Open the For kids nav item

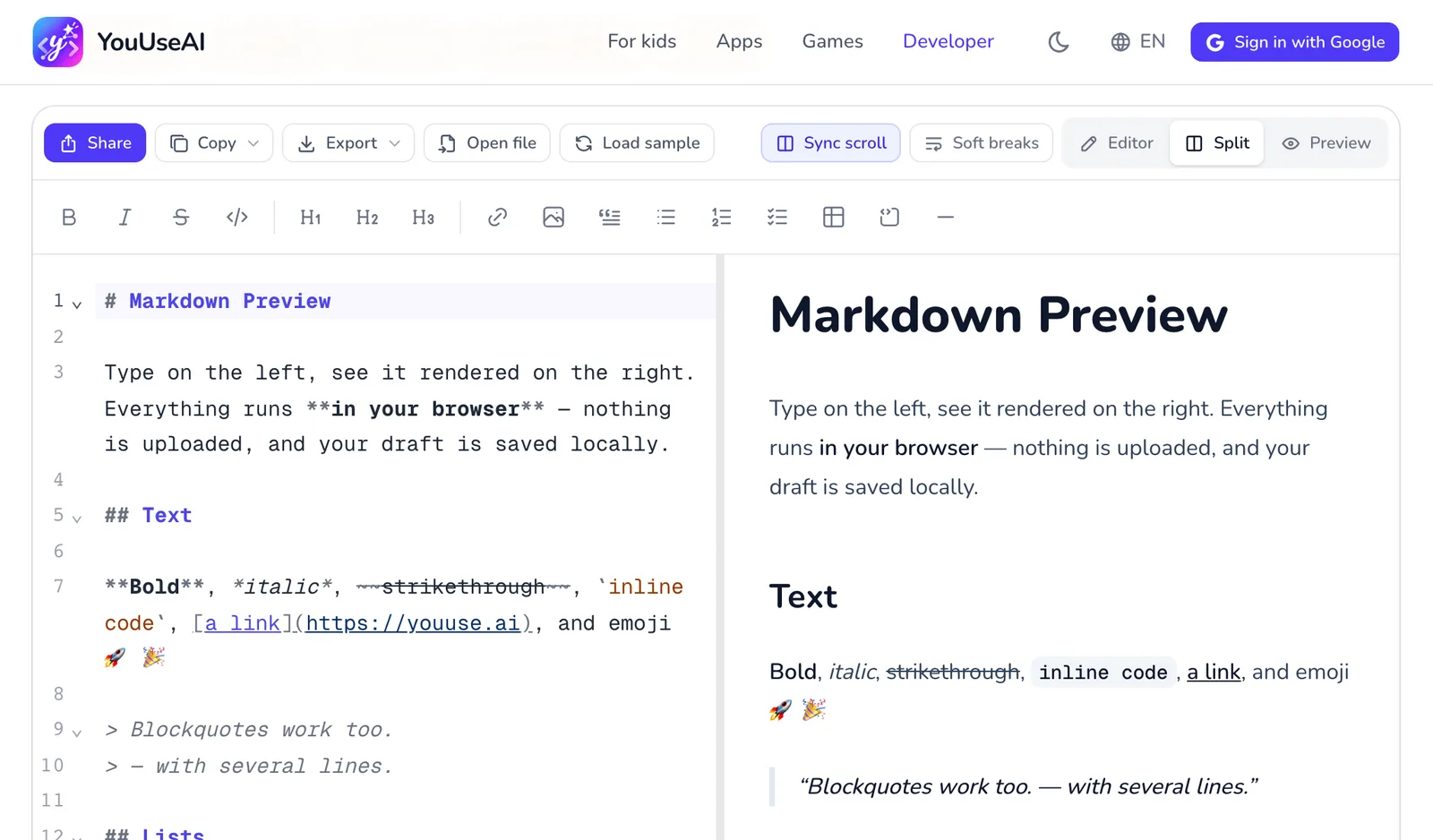point(642,42)
